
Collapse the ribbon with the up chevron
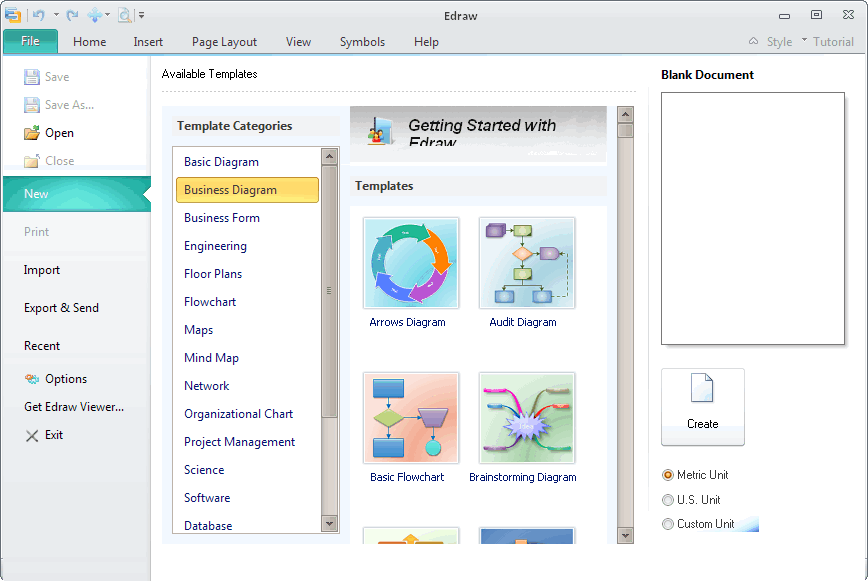coord(753,41)
